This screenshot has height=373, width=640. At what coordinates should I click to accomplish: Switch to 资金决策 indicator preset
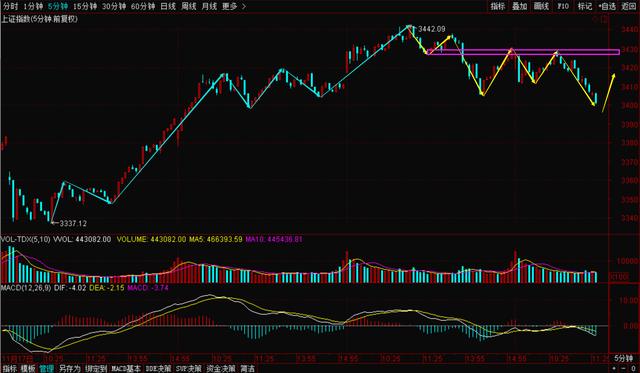(x=221, y=369)
